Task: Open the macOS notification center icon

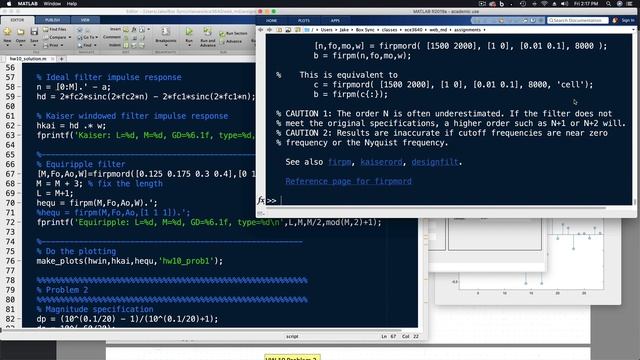Action: point(629,4)
